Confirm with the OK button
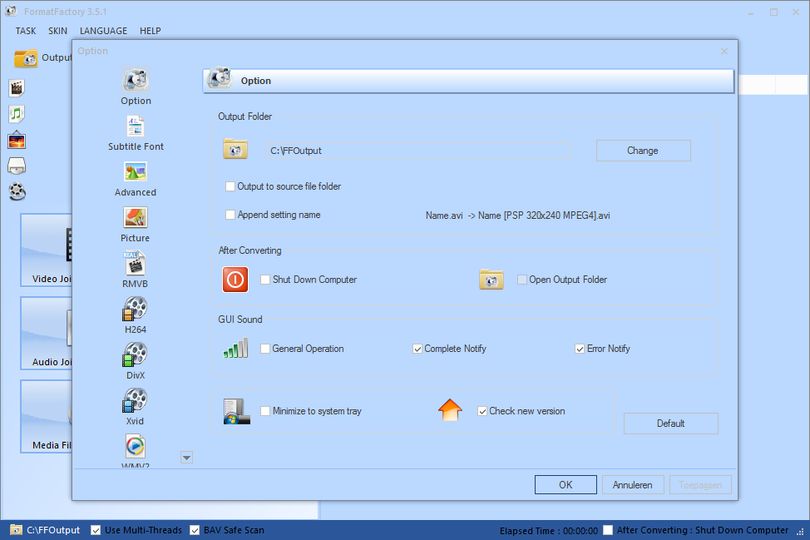The image size is (810, 540). point(566,485)
